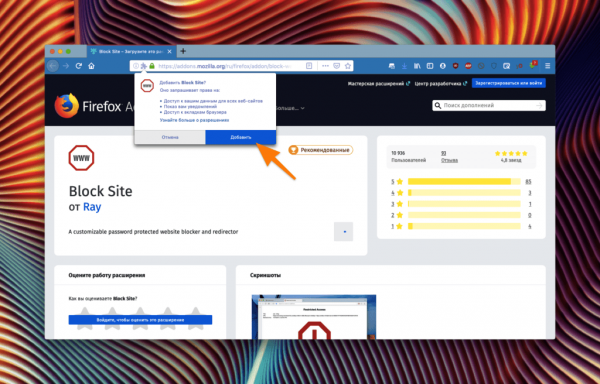600x384 pixels.
Task: Click the Рекомендованные badge
Action: pyautogui.click(x=320, y=150)
